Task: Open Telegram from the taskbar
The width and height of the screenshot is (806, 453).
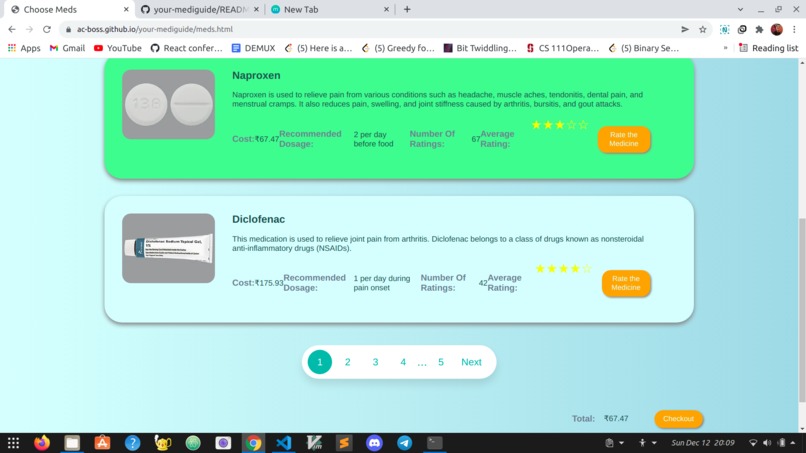Action: [405, 443]
